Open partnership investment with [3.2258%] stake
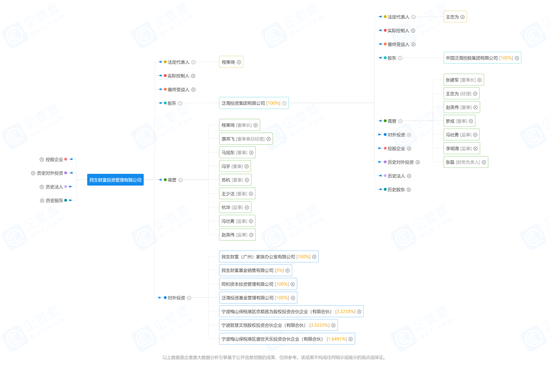The width and height of the screenshot is (550, 366). (291, 312)
